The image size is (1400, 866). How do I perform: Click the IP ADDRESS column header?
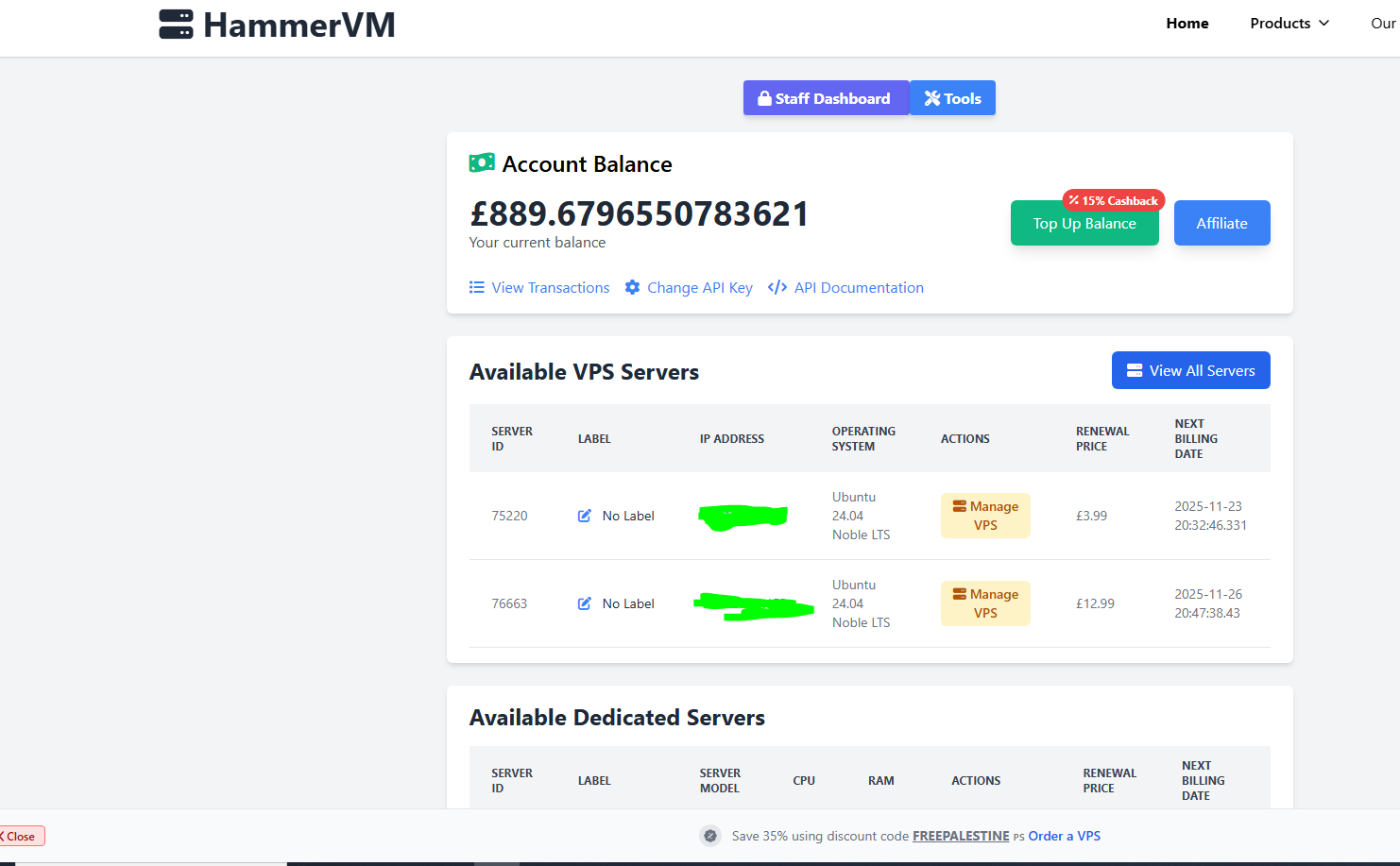[732, 439]
